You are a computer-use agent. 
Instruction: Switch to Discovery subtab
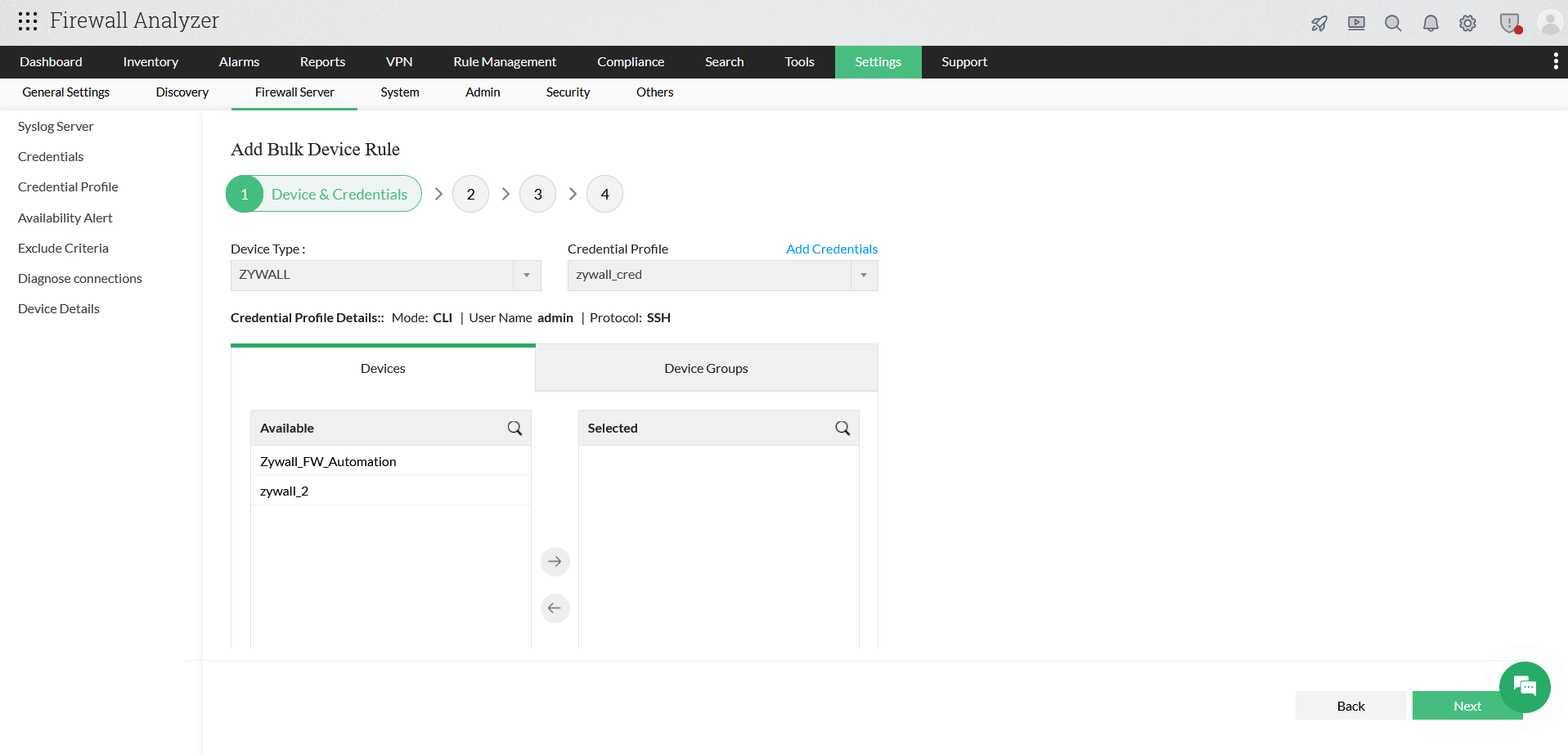tap(182, 92)
